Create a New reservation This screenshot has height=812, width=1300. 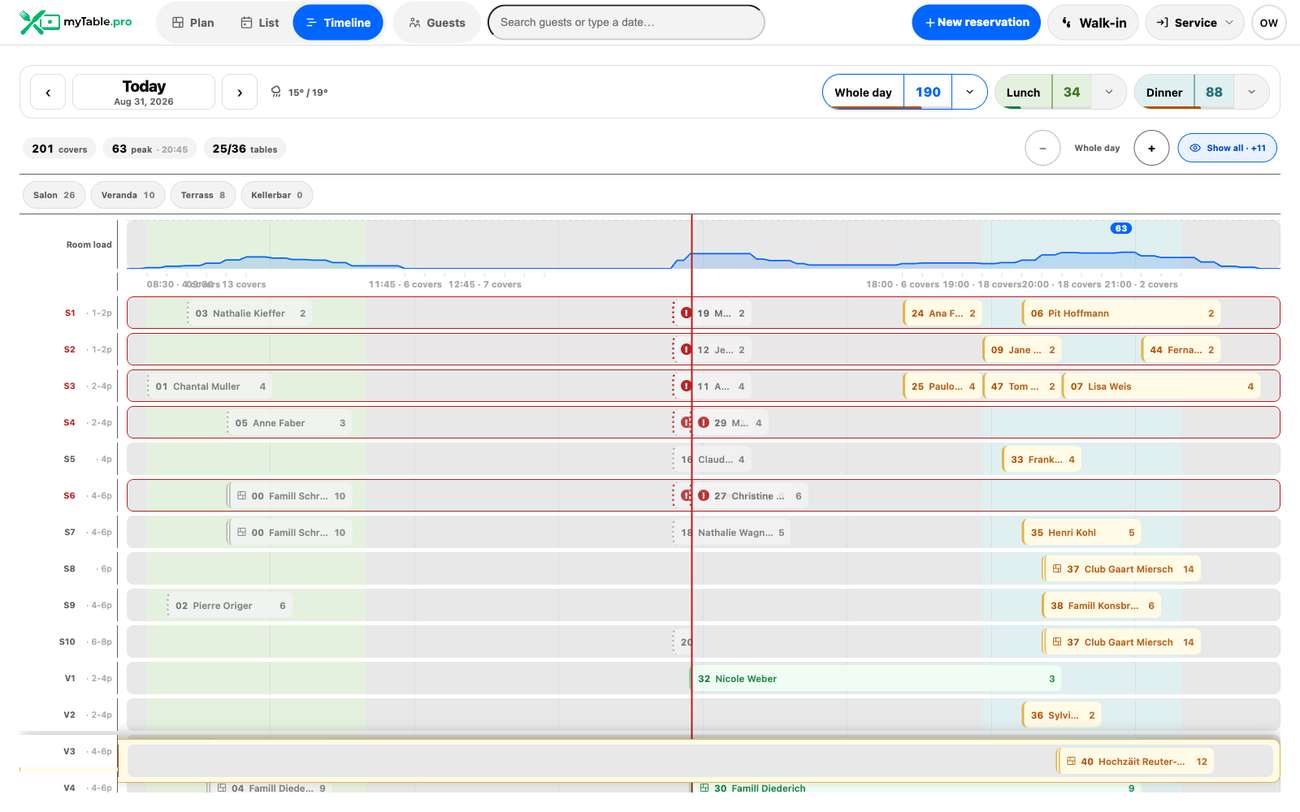[976, 22]
